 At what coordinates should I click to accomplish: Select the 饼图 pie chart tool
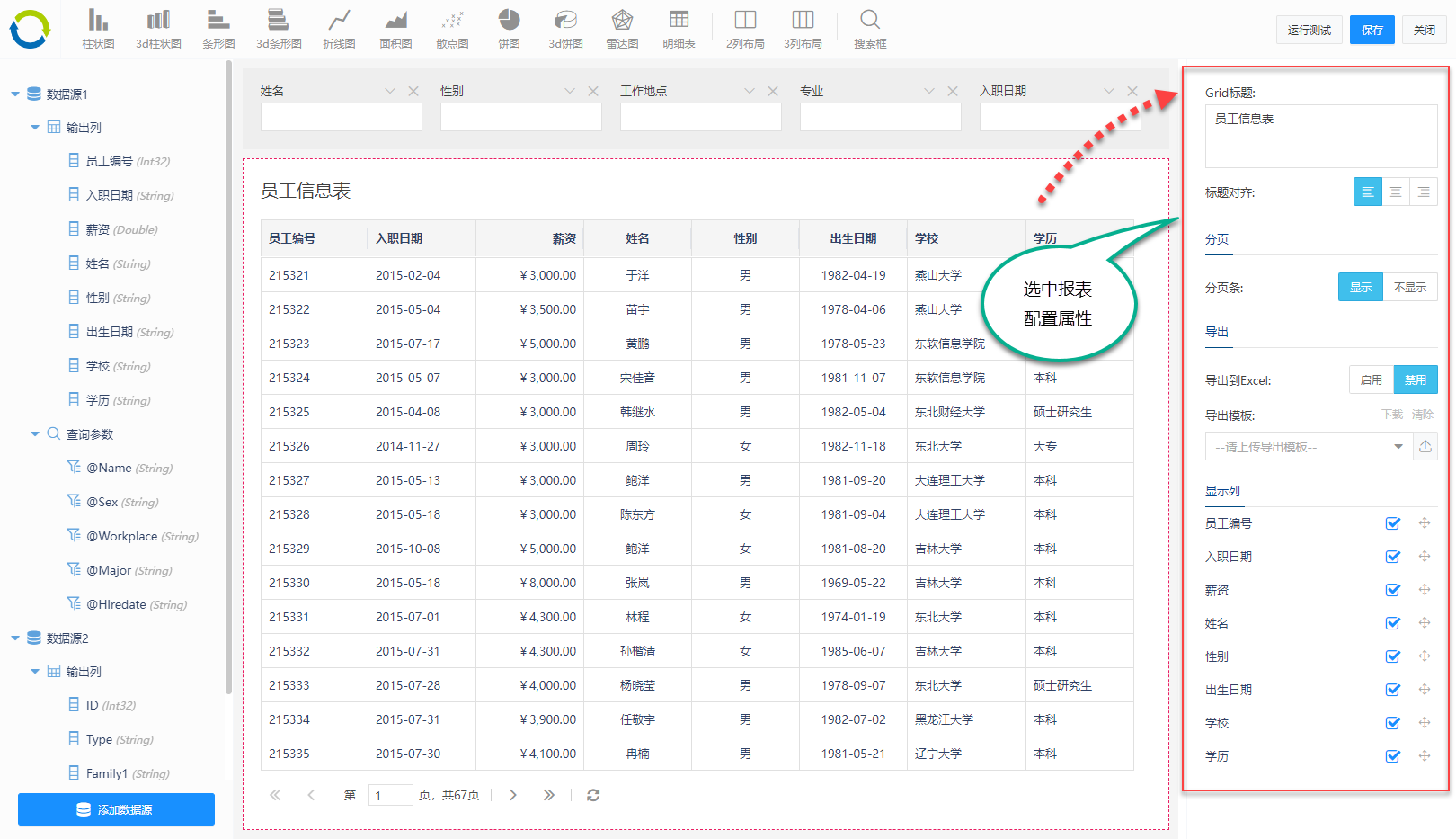point(509,29)
